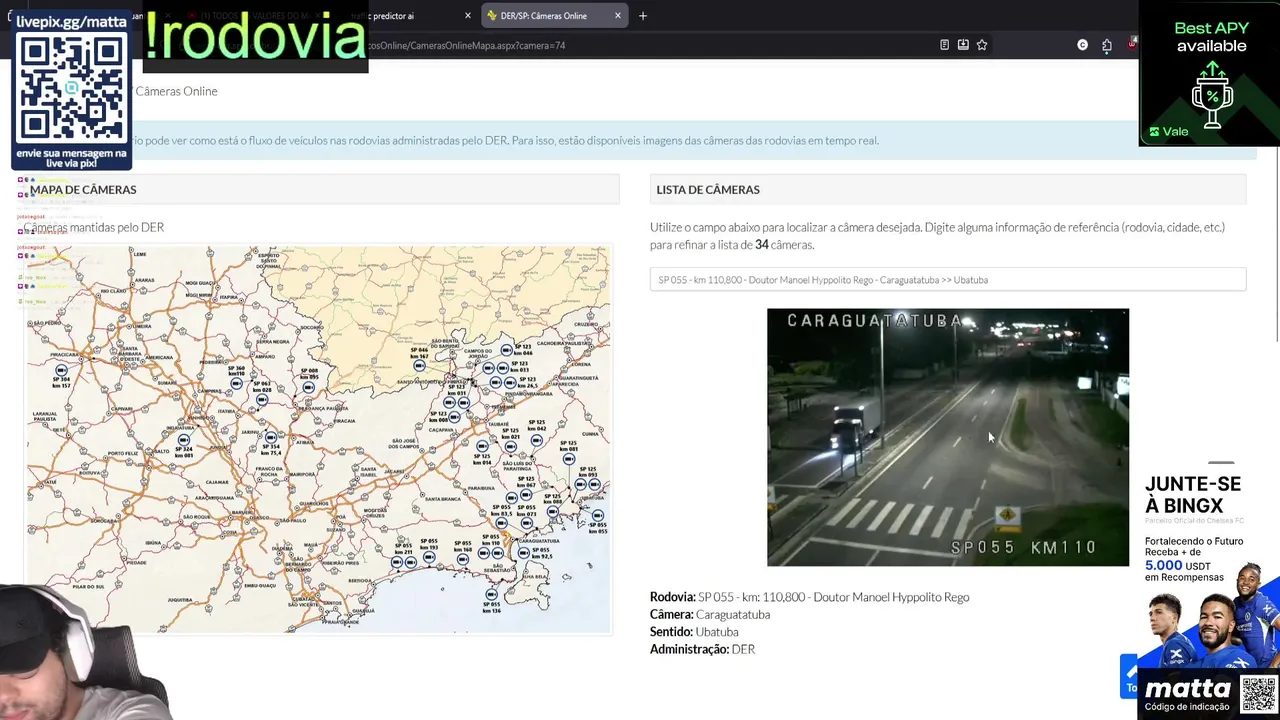Select the SP 125 km 081 camera marker
Image resolution: width=1280 pixels, height=720 pixels.
pyautogui.click(x=569, y=459)
